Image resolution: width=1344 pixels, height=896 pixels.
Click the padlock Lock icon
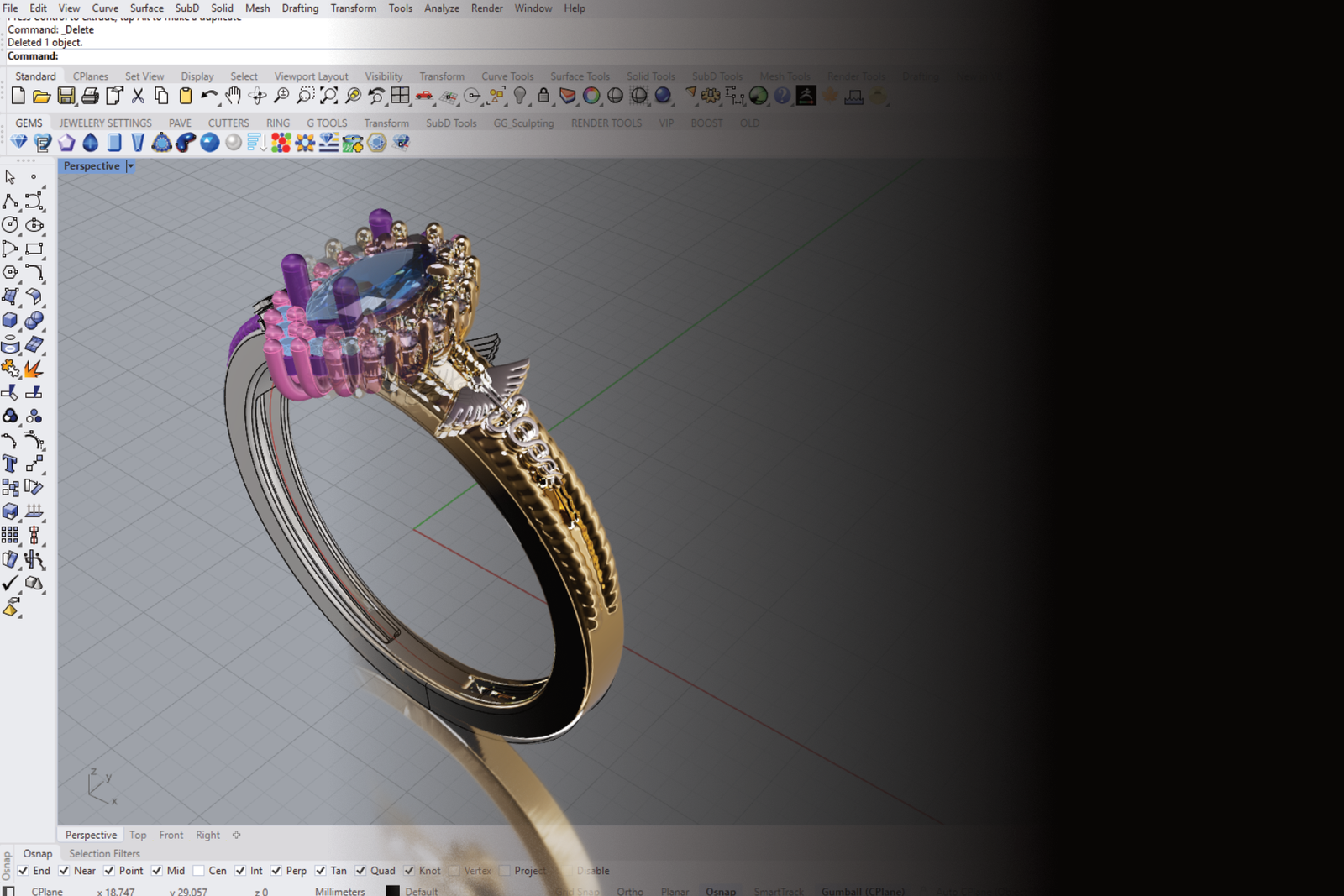click(543, 97)
